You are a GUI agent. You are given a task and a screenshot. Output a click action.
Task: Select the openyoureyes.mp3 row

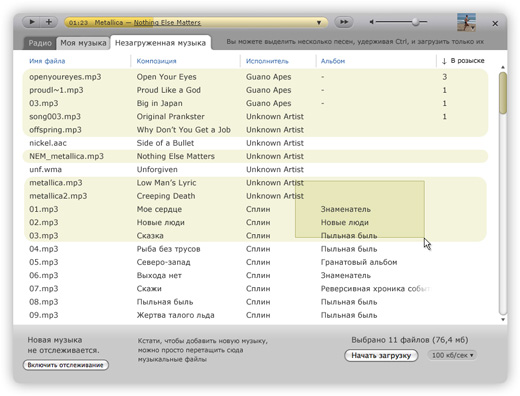coord(255,77)
